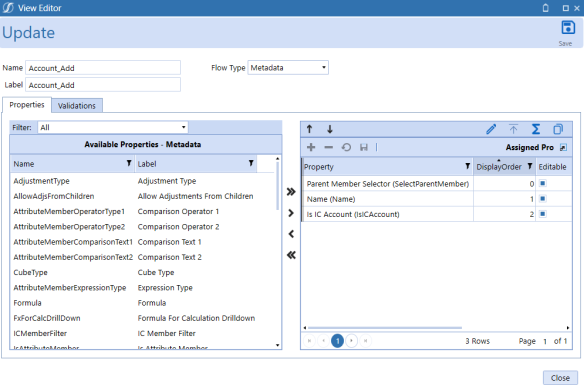Open filter on Name column header
Screen dimensions: 584x390
tap(129, 163)
